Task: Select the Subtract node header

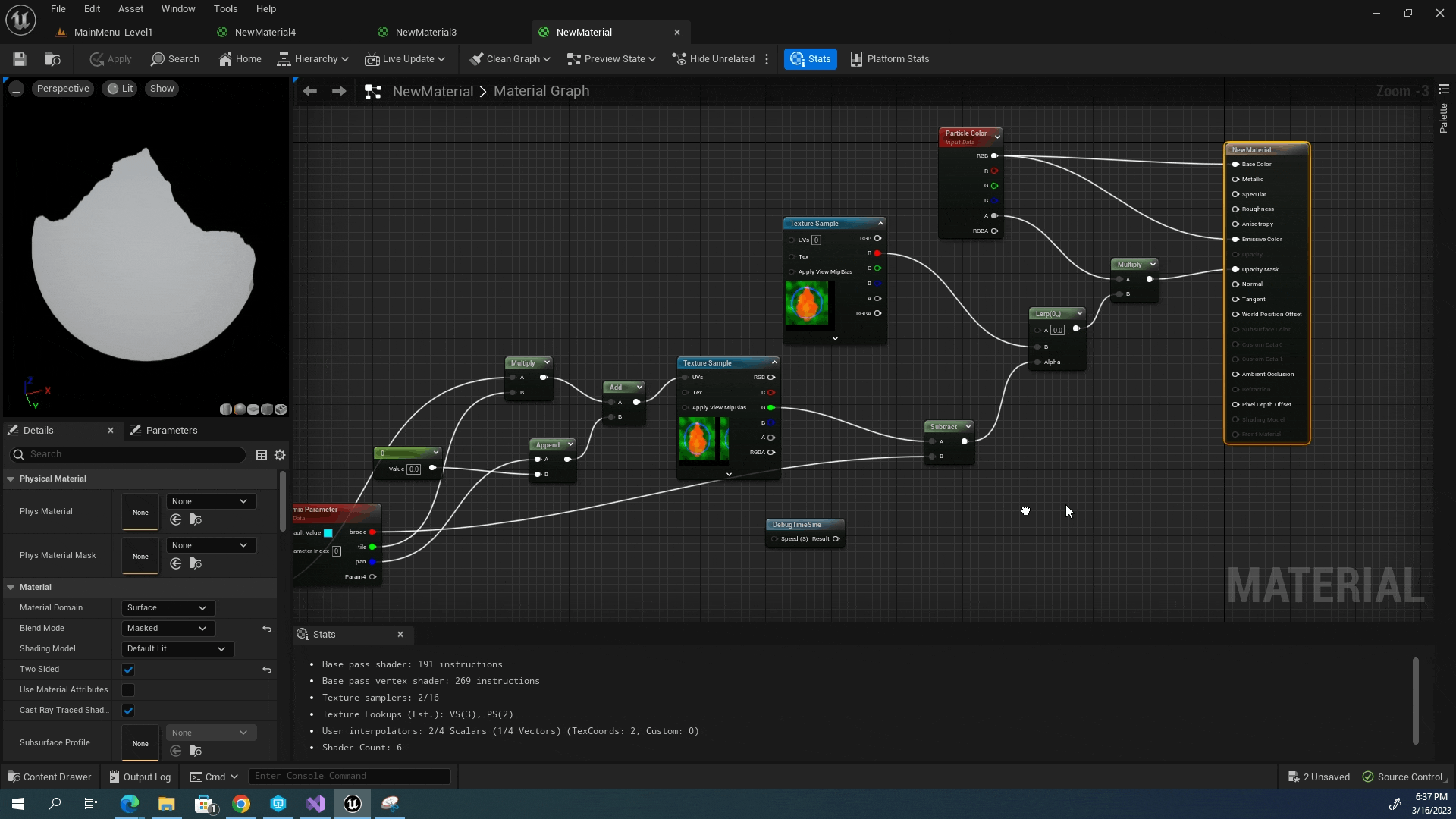Action: coord(943,426)
